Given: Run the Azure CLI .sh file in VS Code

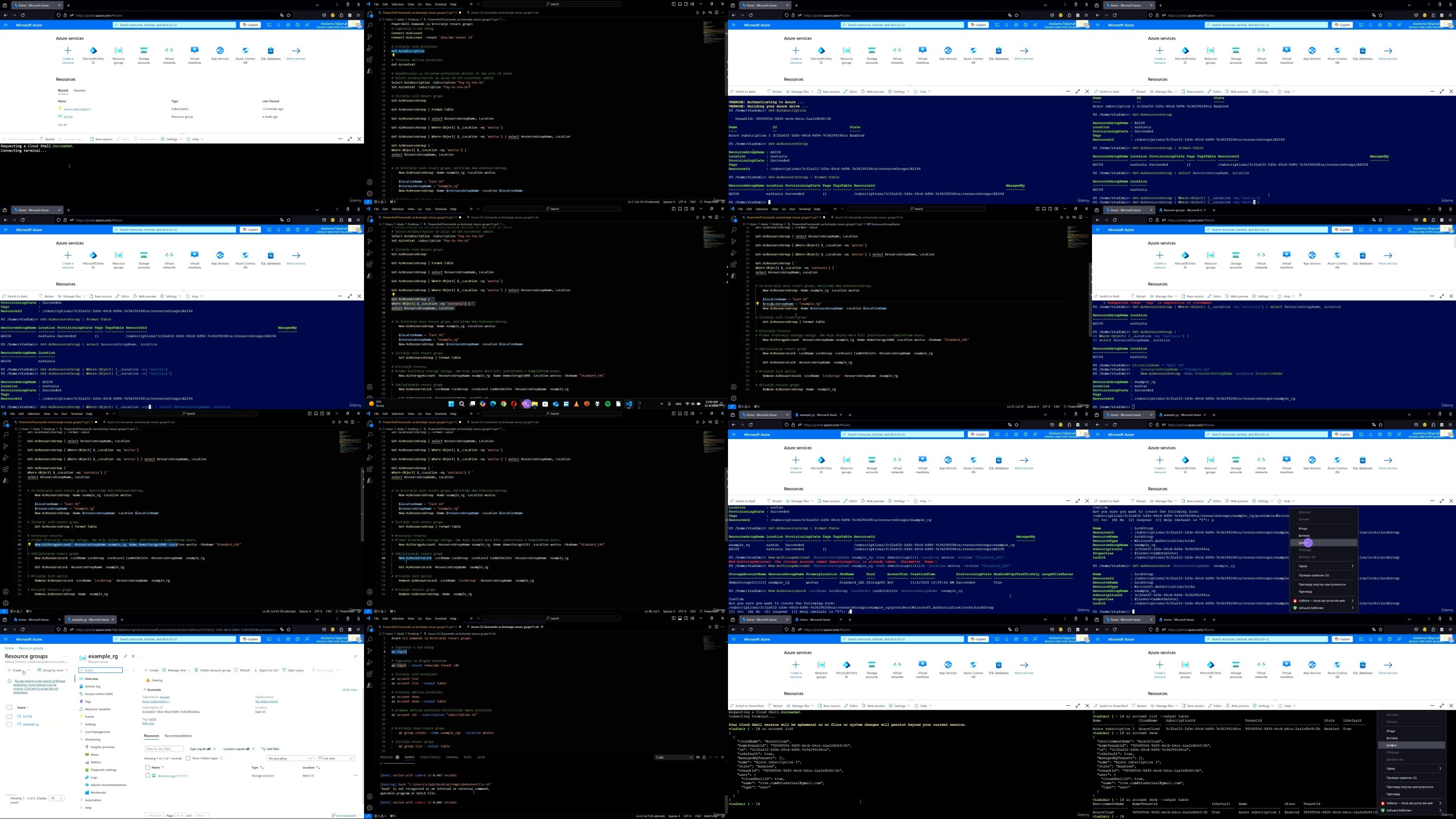Looking at the screenshot, I should (710, 627).
